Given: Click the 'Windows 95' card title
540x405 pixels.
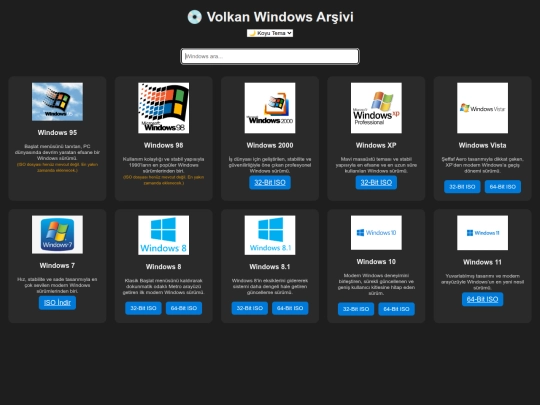Looking at the screenshot, I should coord(57,133).
